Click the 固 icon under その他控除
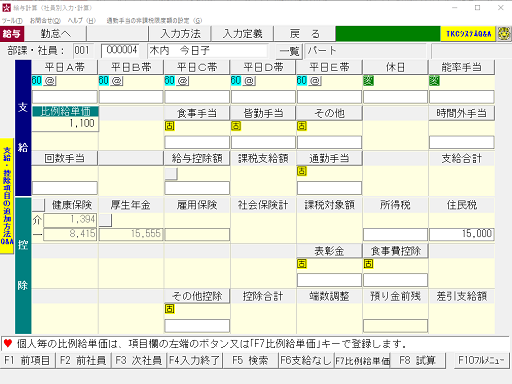 coord(170,309)
